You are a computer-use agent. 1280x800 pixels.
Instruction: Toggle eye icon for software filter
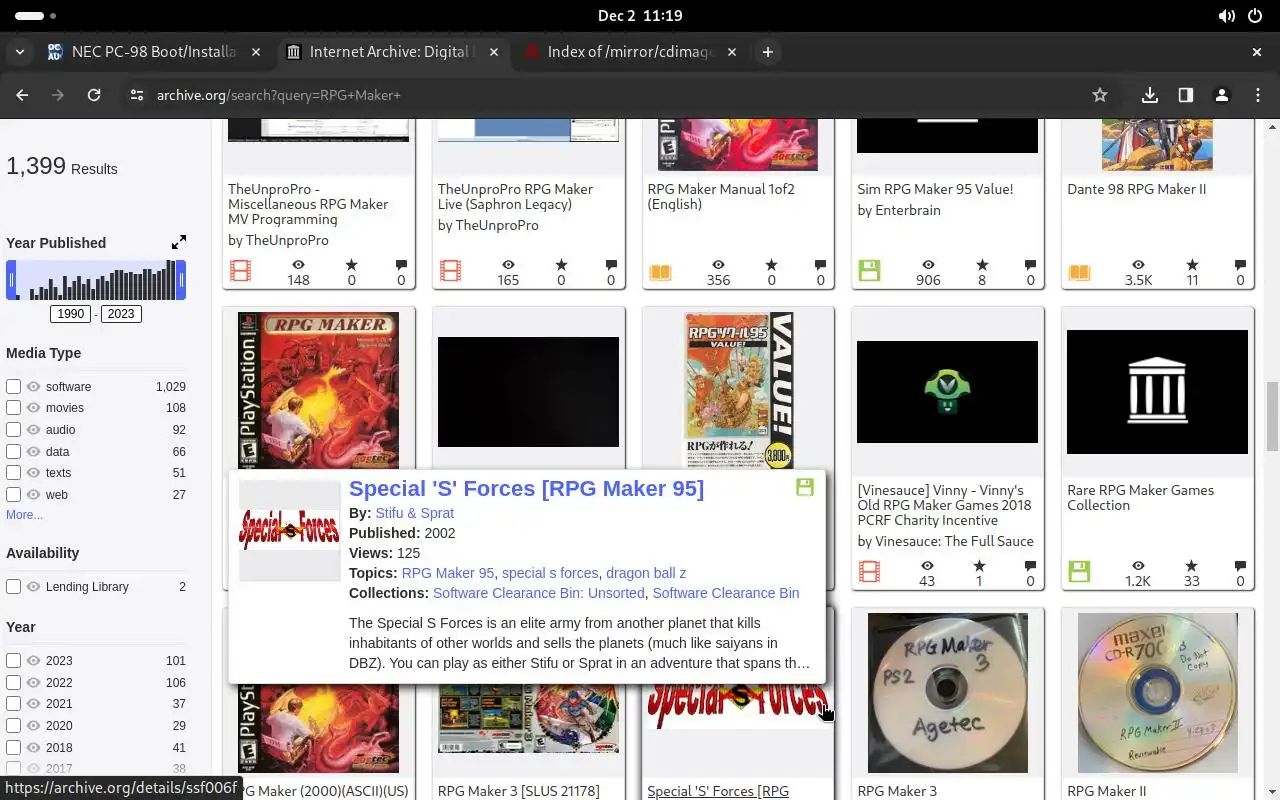(x=33, y=386)
